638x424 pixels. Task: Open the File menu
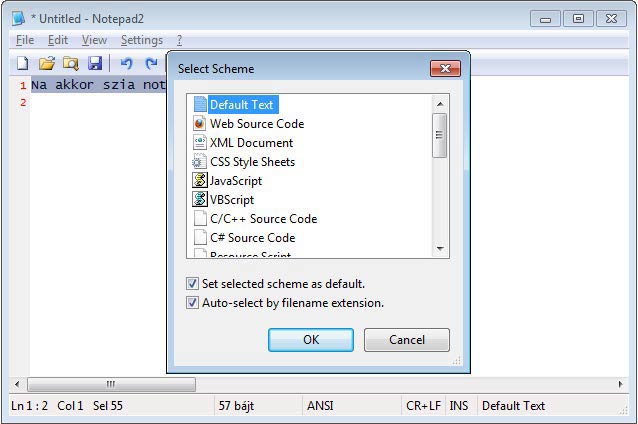click(25, 40)
